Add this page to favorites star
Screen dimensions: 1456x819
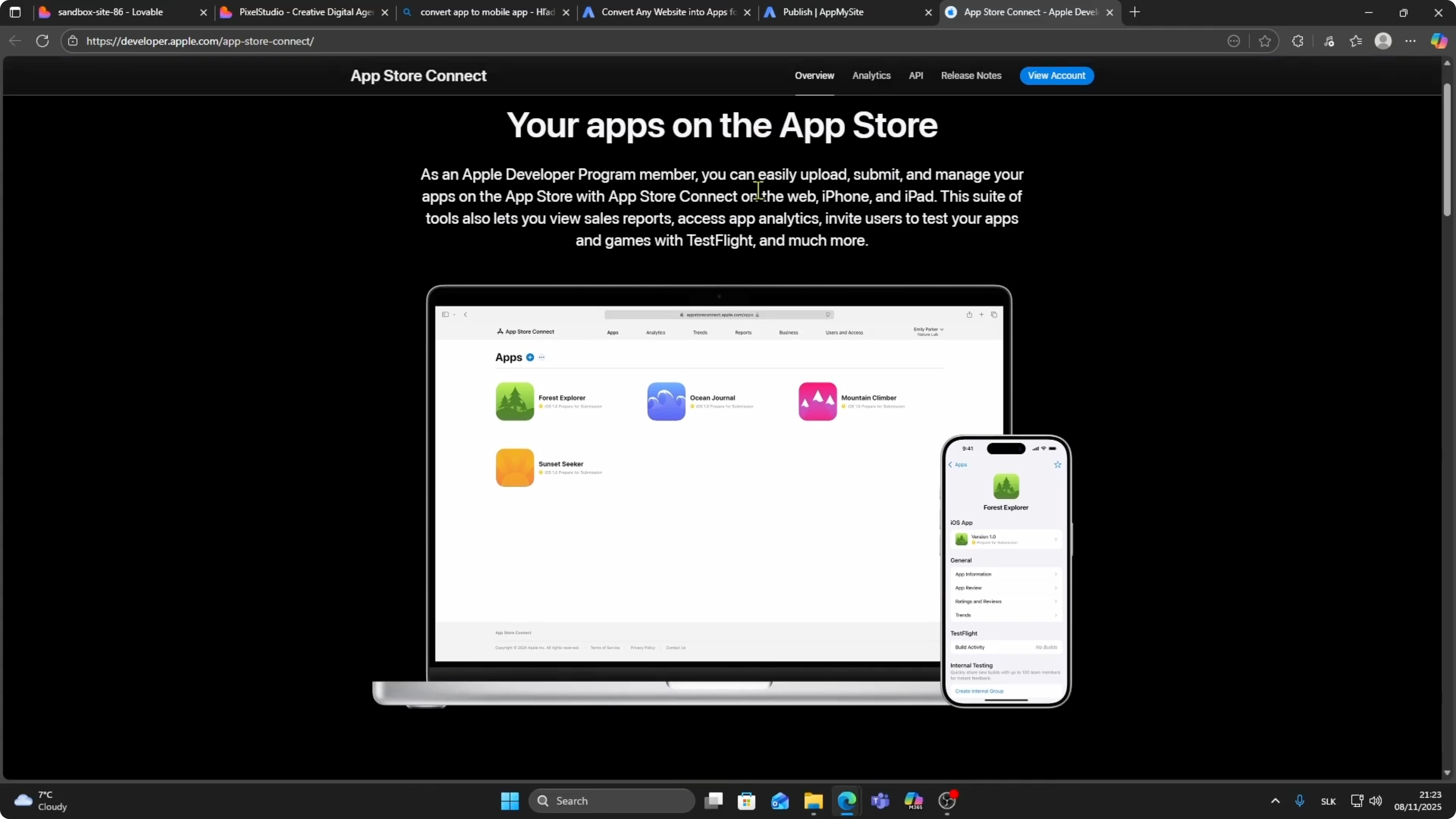1265,41
